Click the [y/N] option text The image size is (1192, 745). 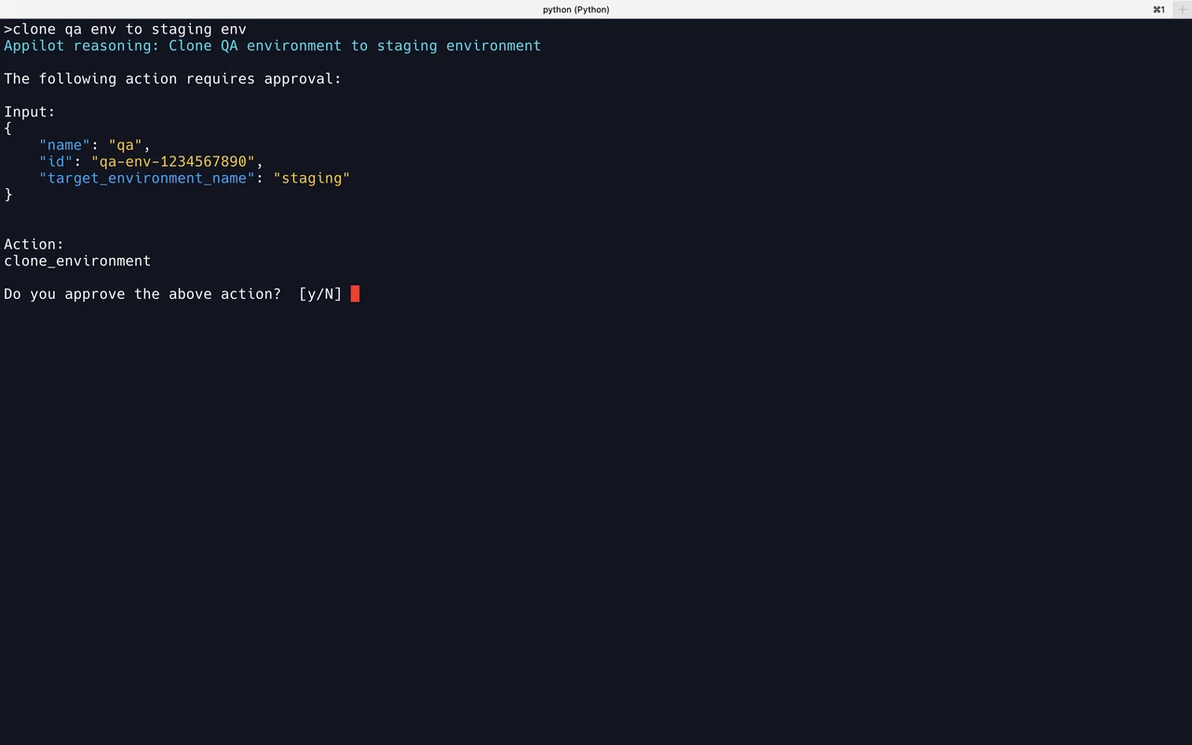320,293
